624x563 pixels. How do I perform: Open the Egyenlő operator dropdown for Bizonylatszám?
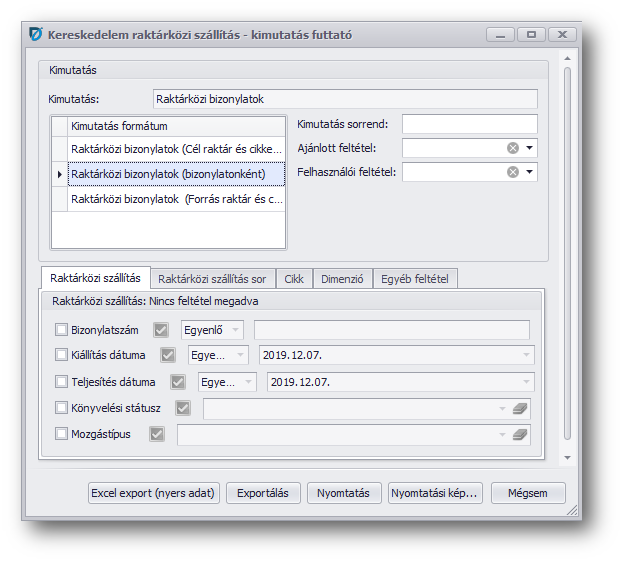click(x=235, y=330)
